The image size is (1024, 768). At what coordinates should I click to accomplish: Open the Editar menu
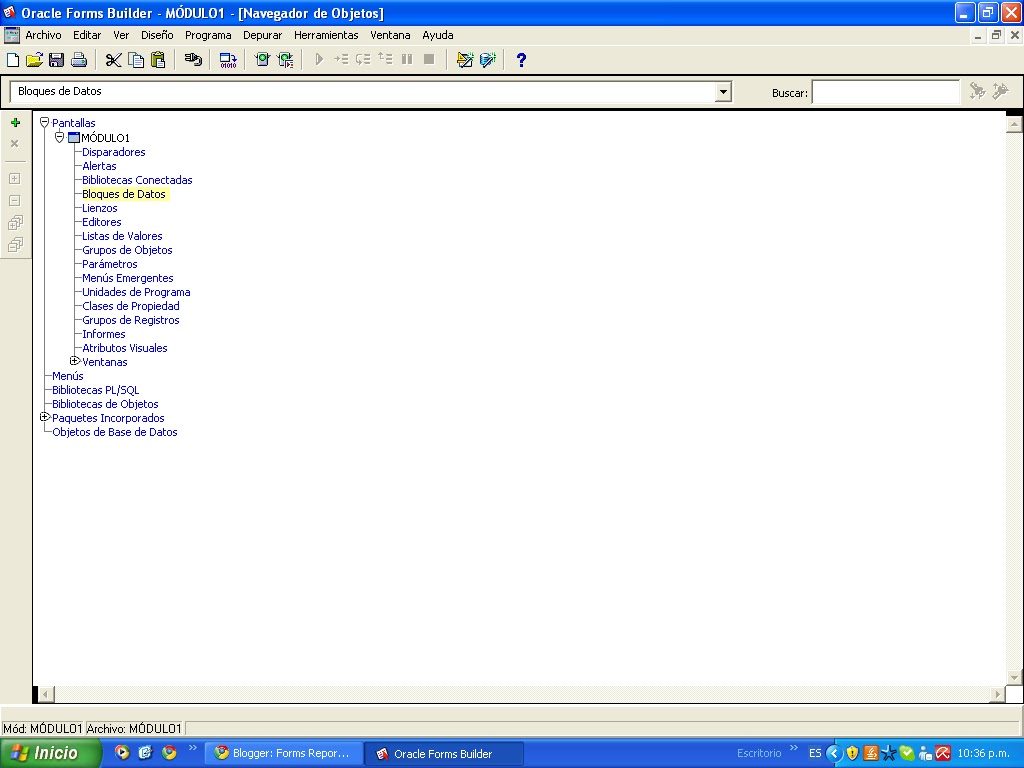click(87, 35)
